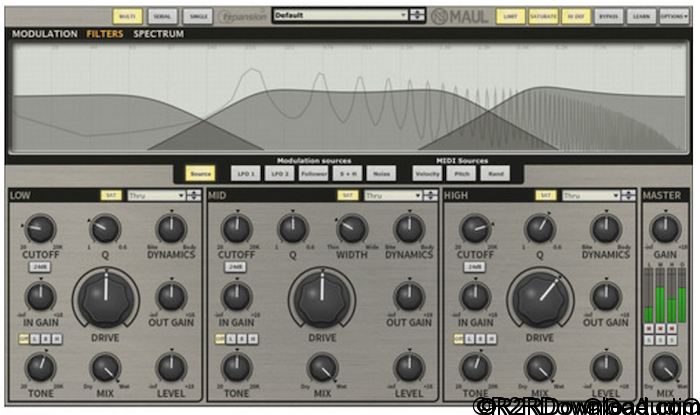Open the SPECTRUM tab
The width and height of the screenshot is (700, 415).
pos(158,34)
